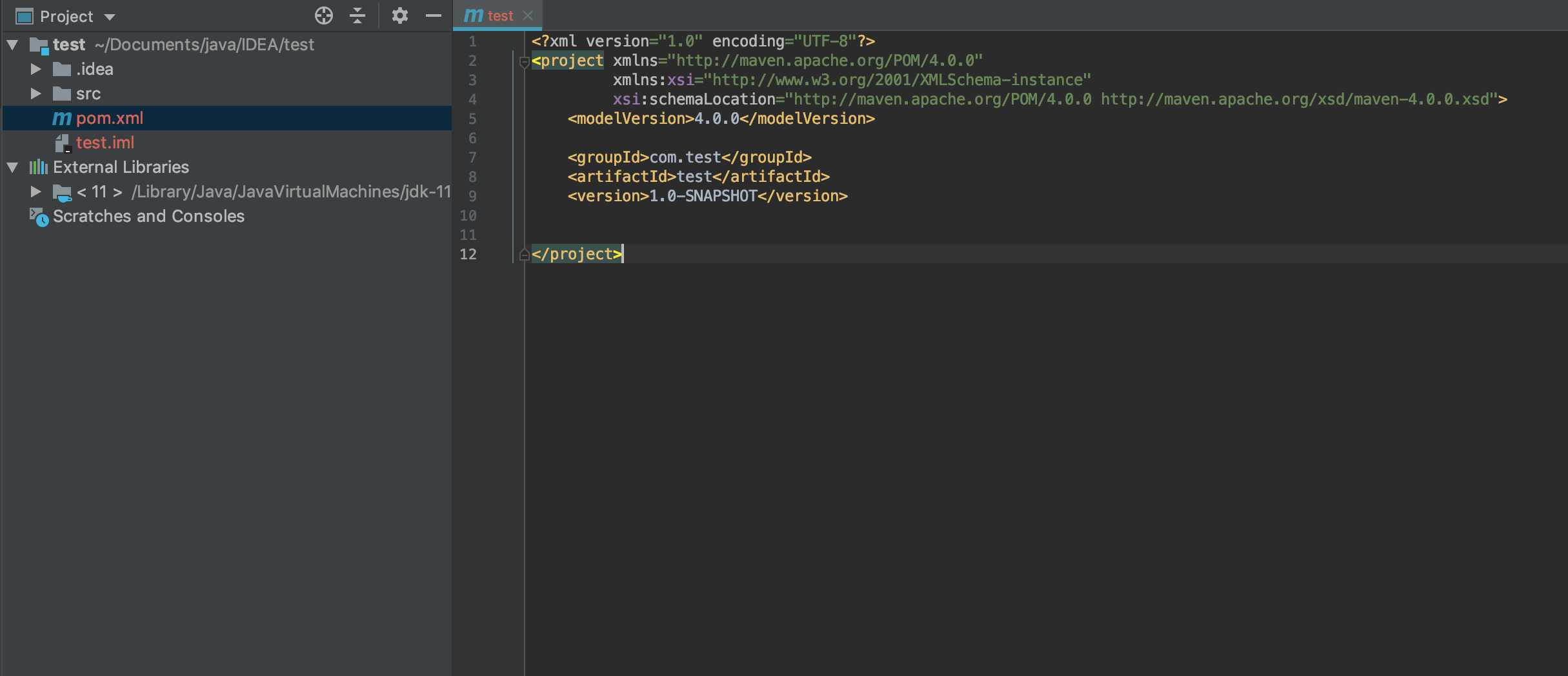Click the External Libraries icon

(x=39, y=167)
